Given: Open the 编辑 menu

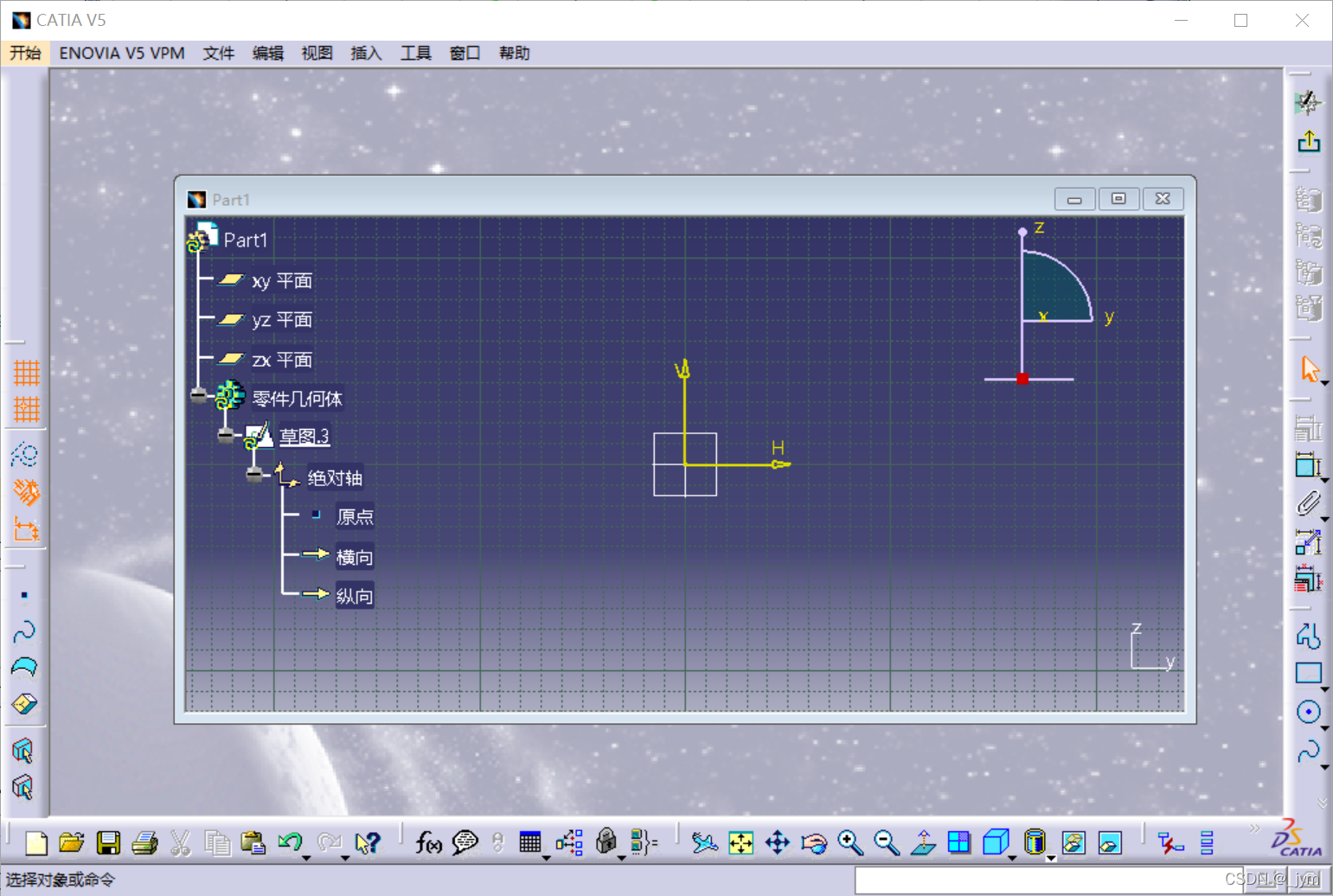Looking at the screenshot, I should 268,53.
